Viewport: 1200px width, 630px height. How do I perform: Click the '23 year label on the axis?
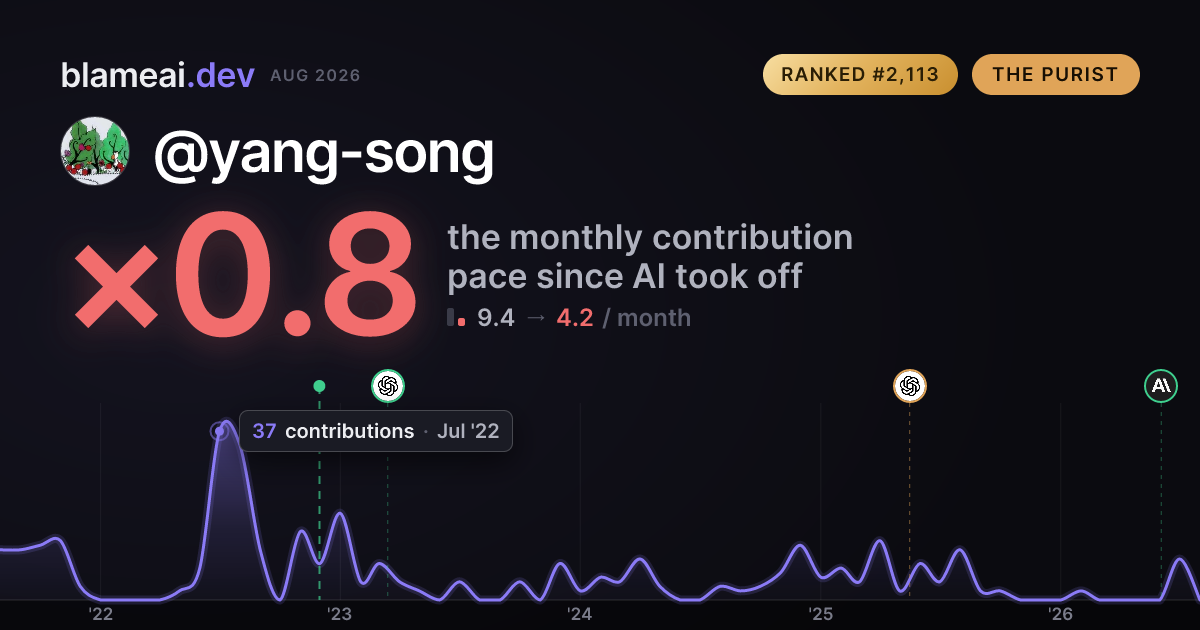click(340, 613)
